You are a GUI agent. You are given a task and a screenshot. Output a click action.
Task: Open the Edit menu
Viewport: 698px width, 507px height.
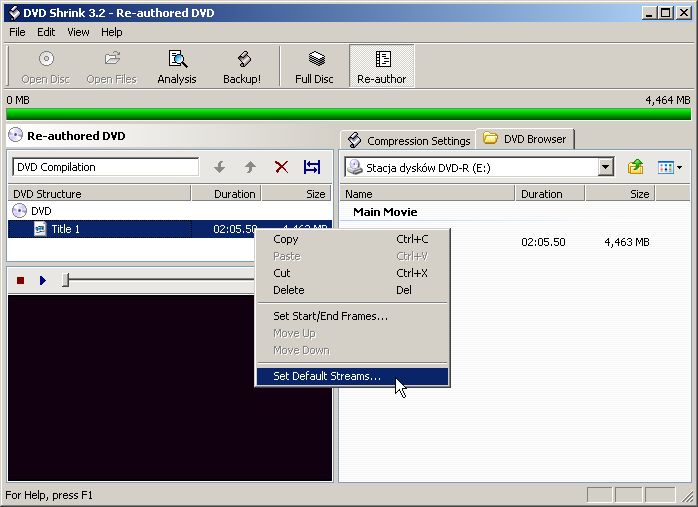(46, 32)
